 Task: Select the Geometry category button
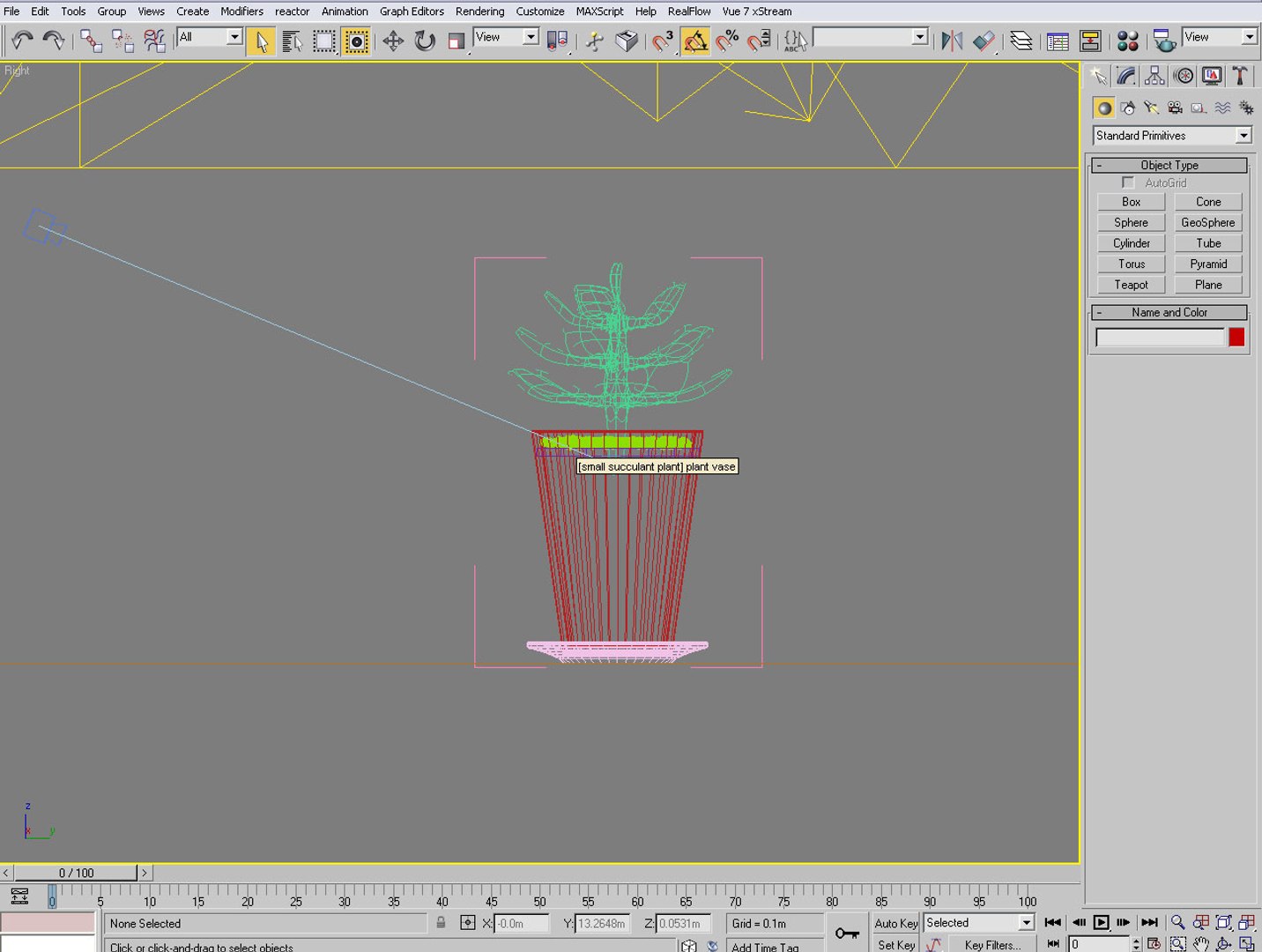coord(1103,108)
